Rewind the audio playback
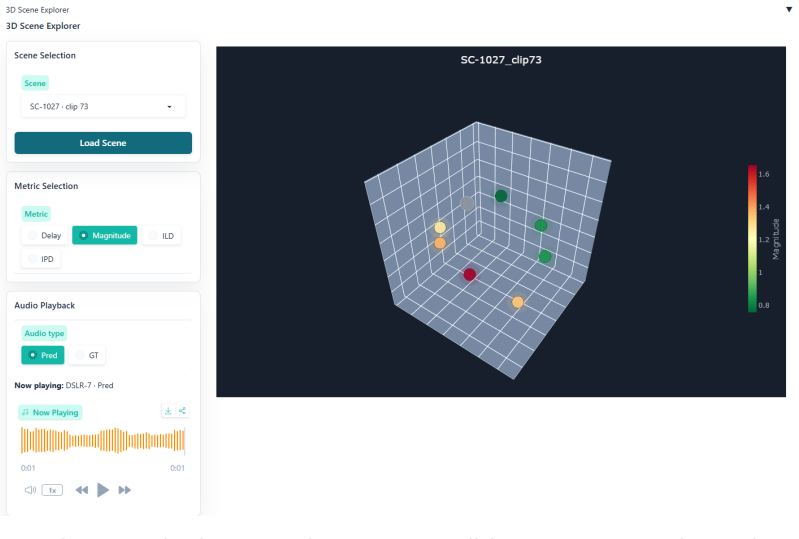The height and width of the screenshot is (539, 799). click(82, 490)
